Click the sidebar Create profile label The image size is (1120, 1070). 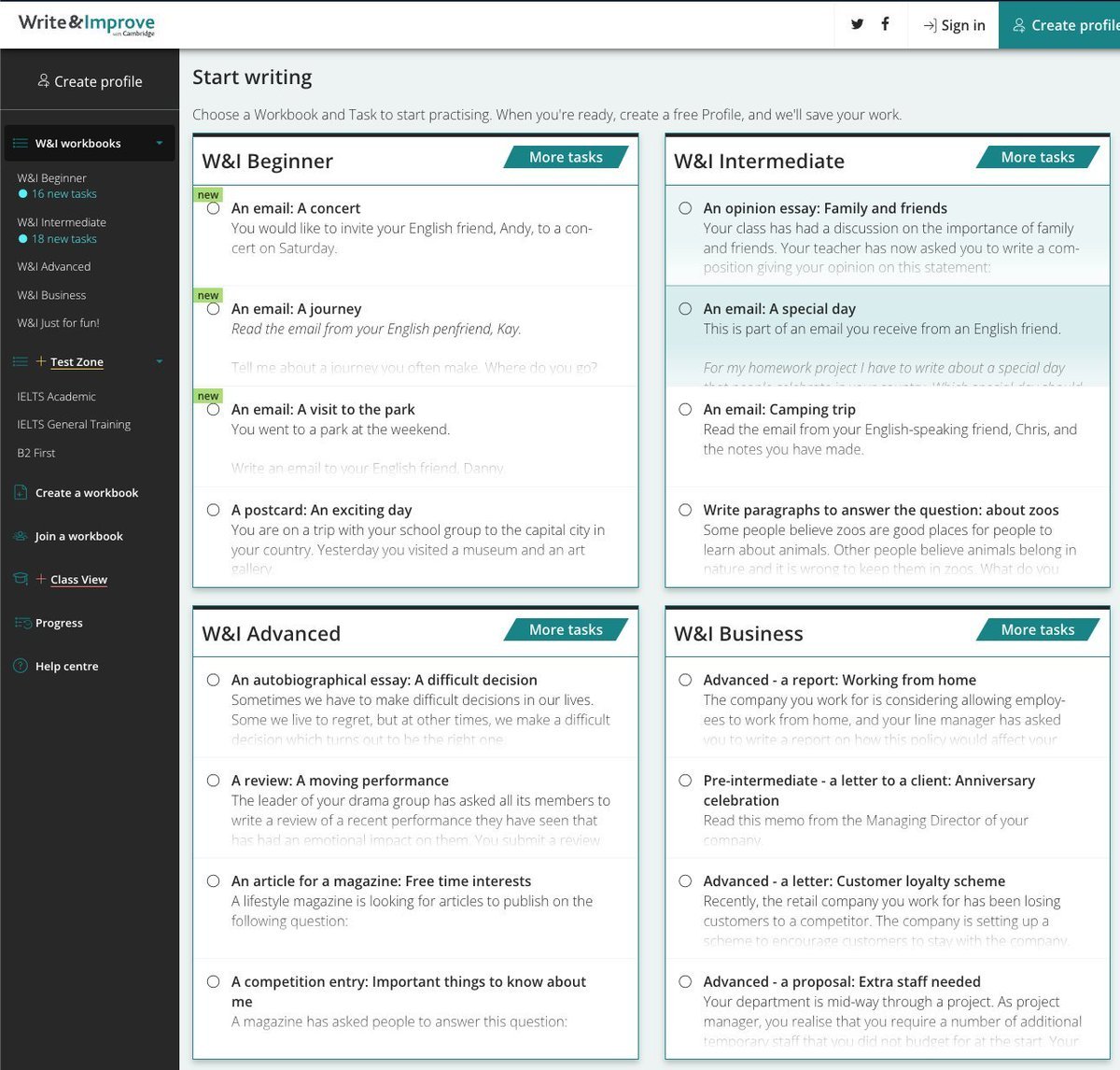[98, 81]
